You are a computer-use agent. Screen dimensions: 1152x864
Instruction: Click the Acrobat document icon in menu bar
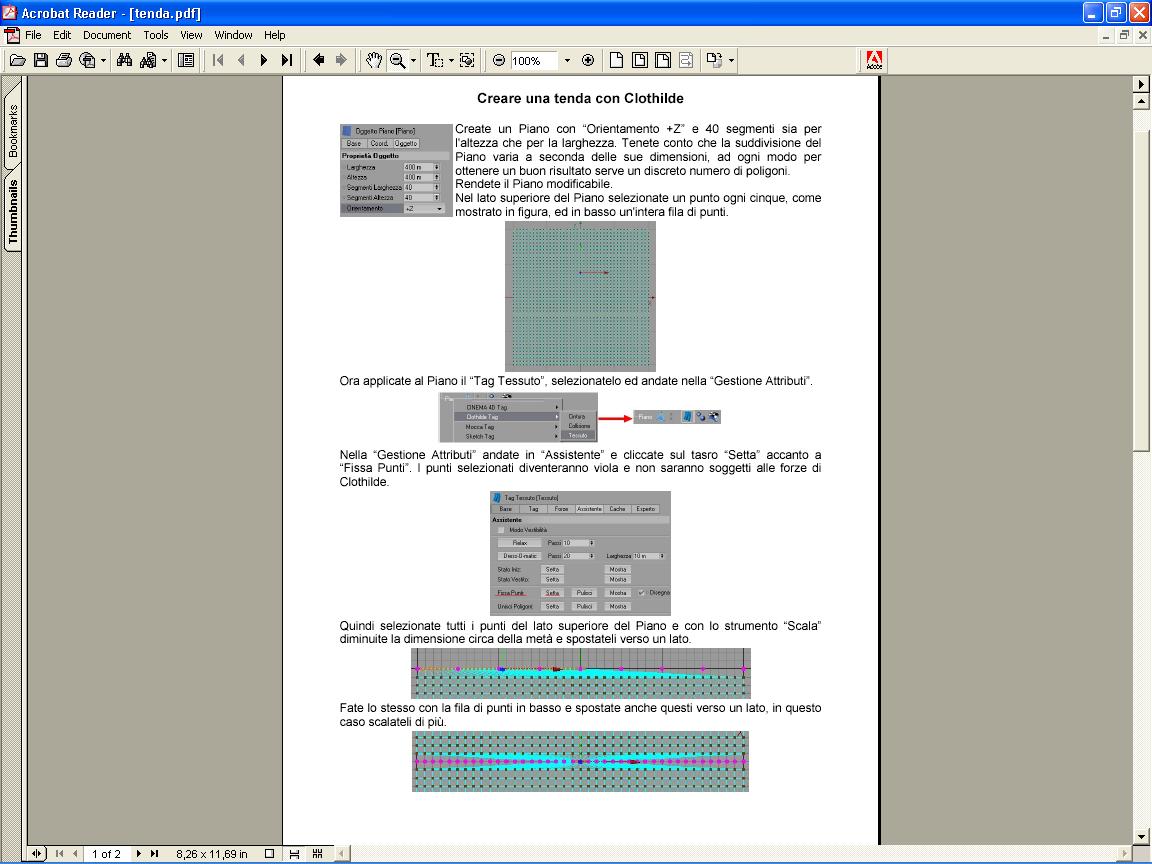coord(12,35)
